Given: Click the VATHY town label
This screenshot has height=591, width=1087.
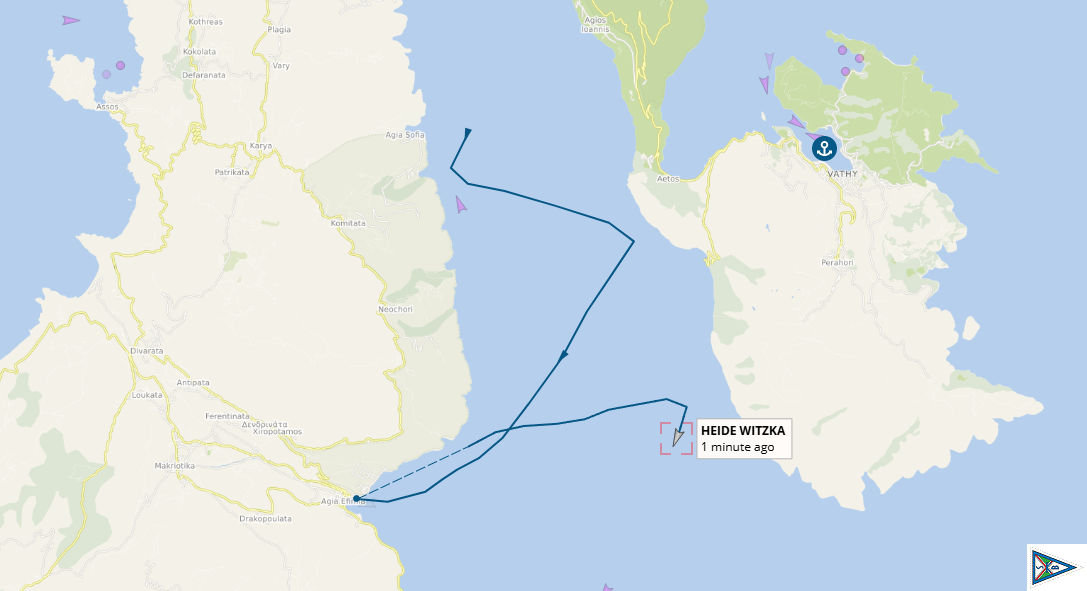Looking at the screenshot, I should coord(843,174).
